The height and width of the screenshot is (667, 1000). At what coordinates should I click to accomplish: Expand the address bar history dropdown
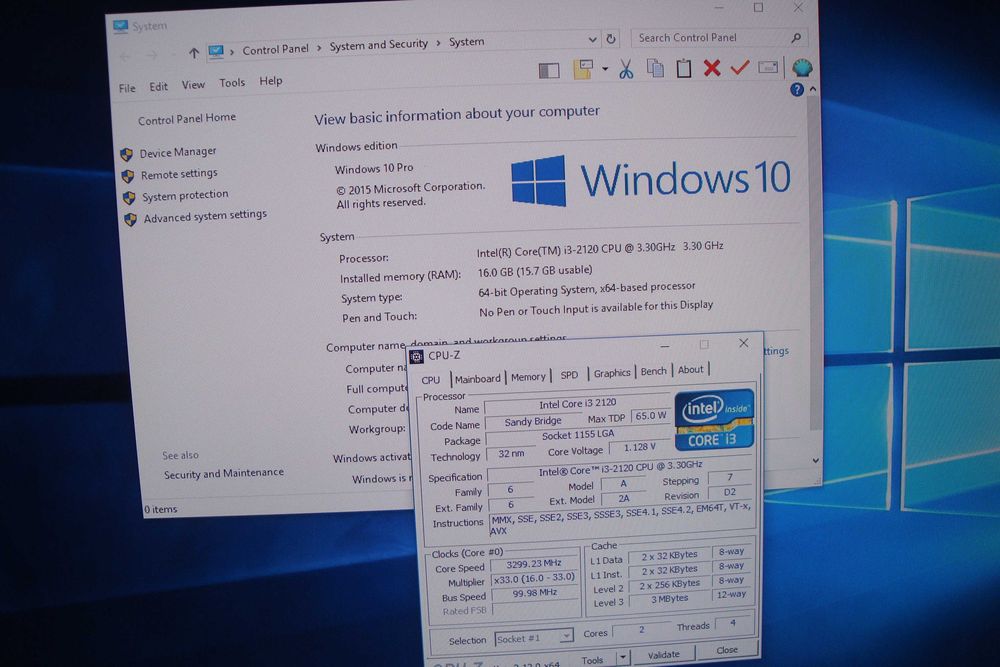click(592, 40)
